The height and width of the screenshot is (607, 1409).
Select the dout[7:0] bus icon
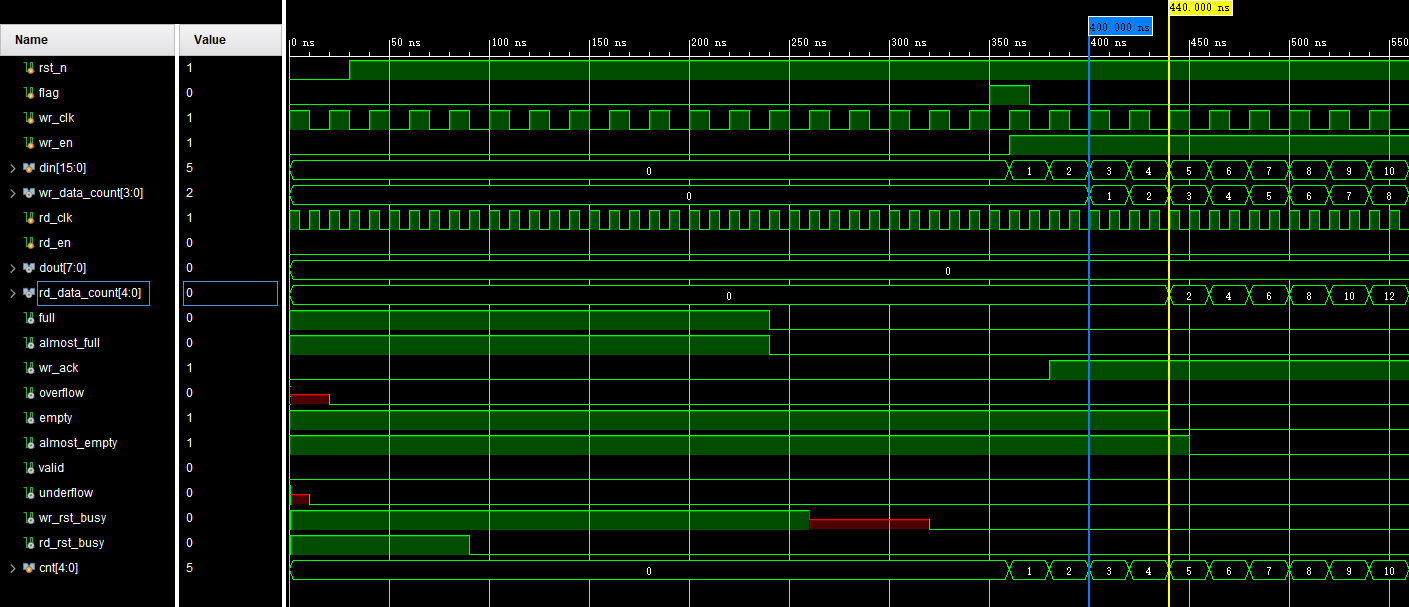(28, 268)
